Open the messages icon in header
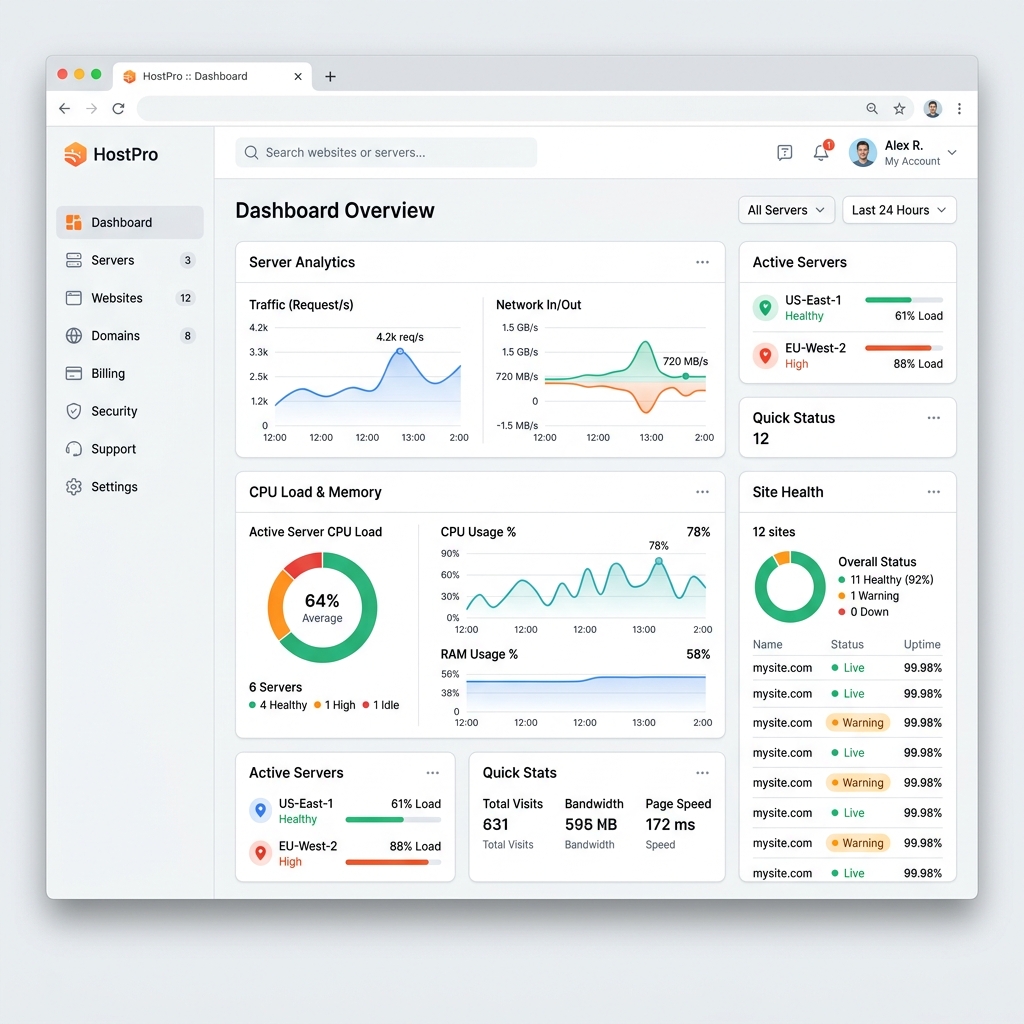Viewport: 1024px width, 1024px height. coord(785,153)
